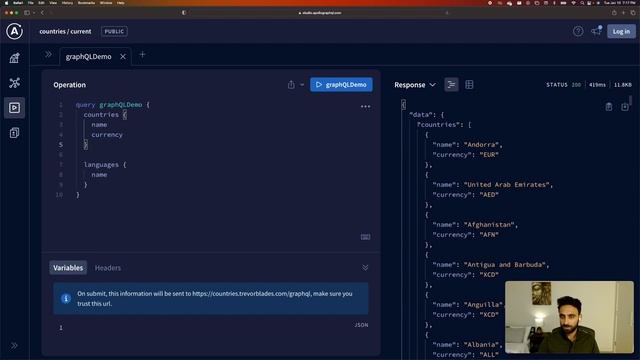Click the countries / current graph title
640x360 pixels.
point(65,31)
